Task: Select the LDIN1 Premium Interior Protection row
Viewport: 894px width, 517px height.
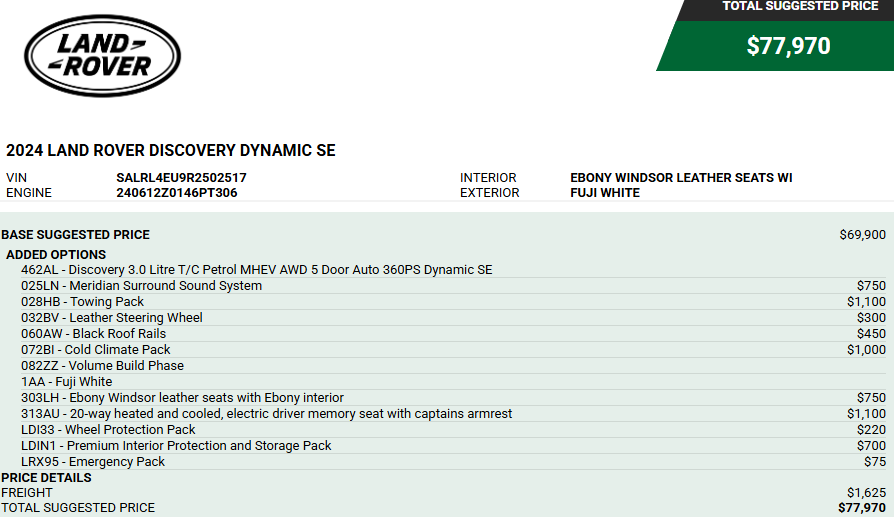Action: tap(453, 445)
